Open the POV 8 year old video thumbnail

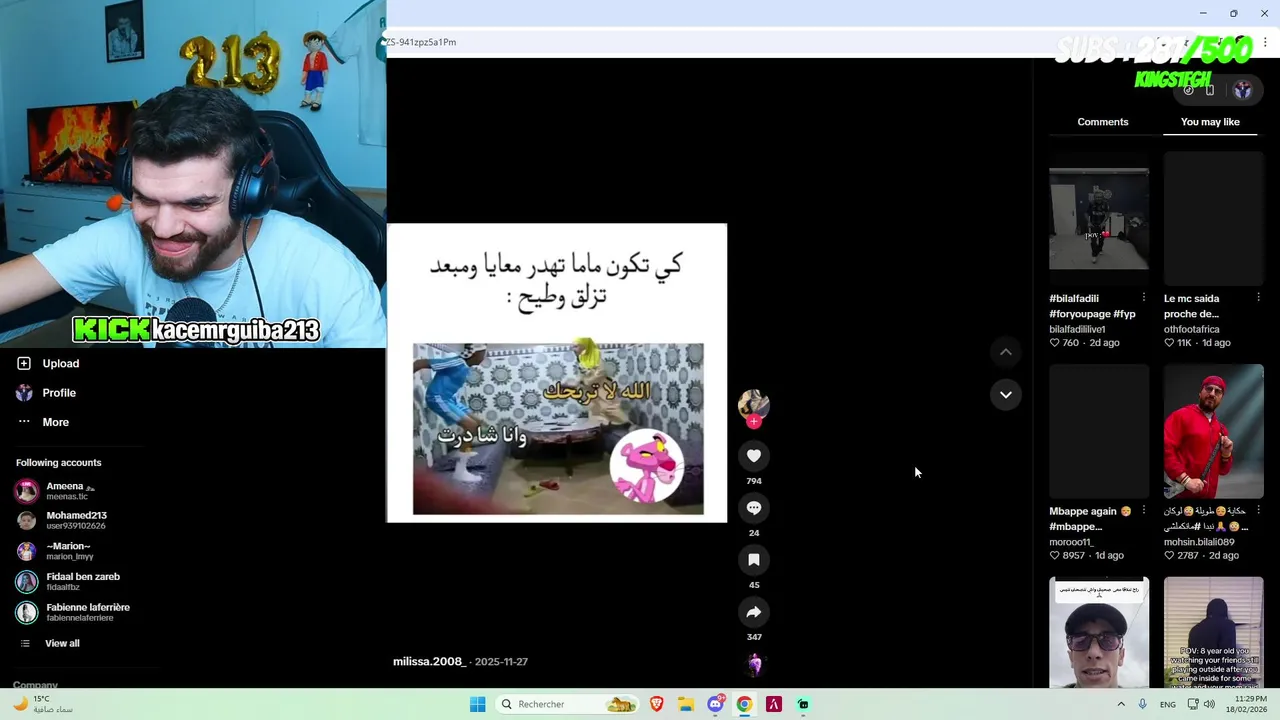click(x=1214, y=633)
